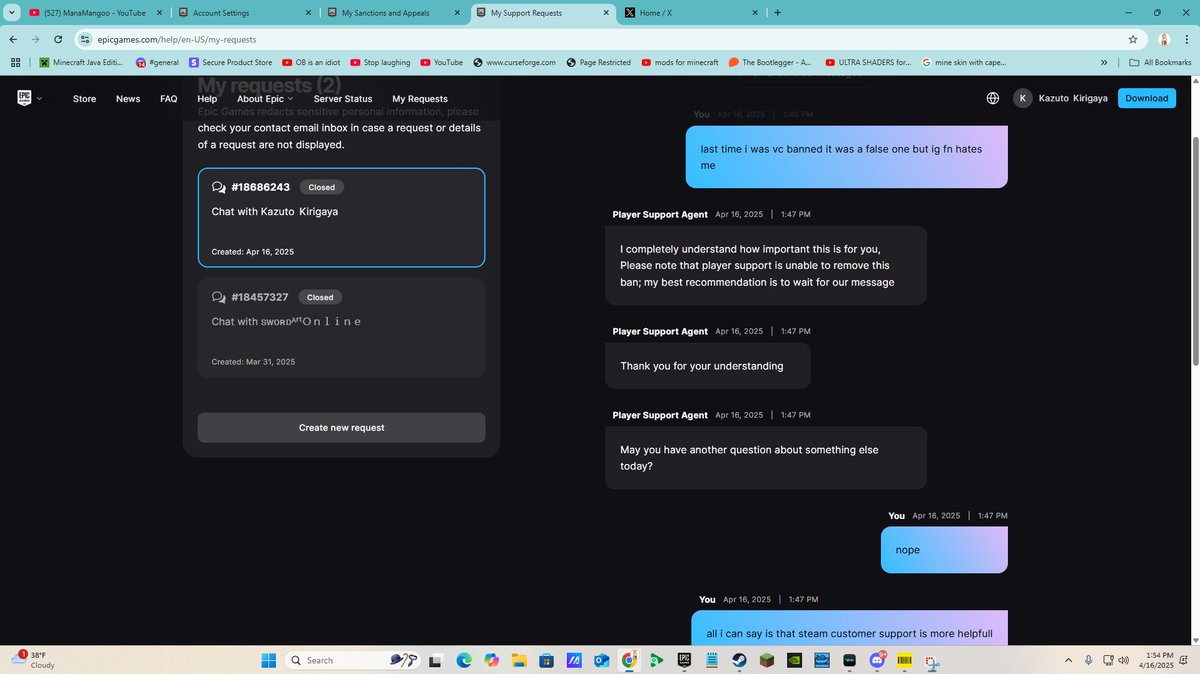This screenshot has width=1200, height=674.
Task: Bookmark this page with the star icon
Action: 1133,39
